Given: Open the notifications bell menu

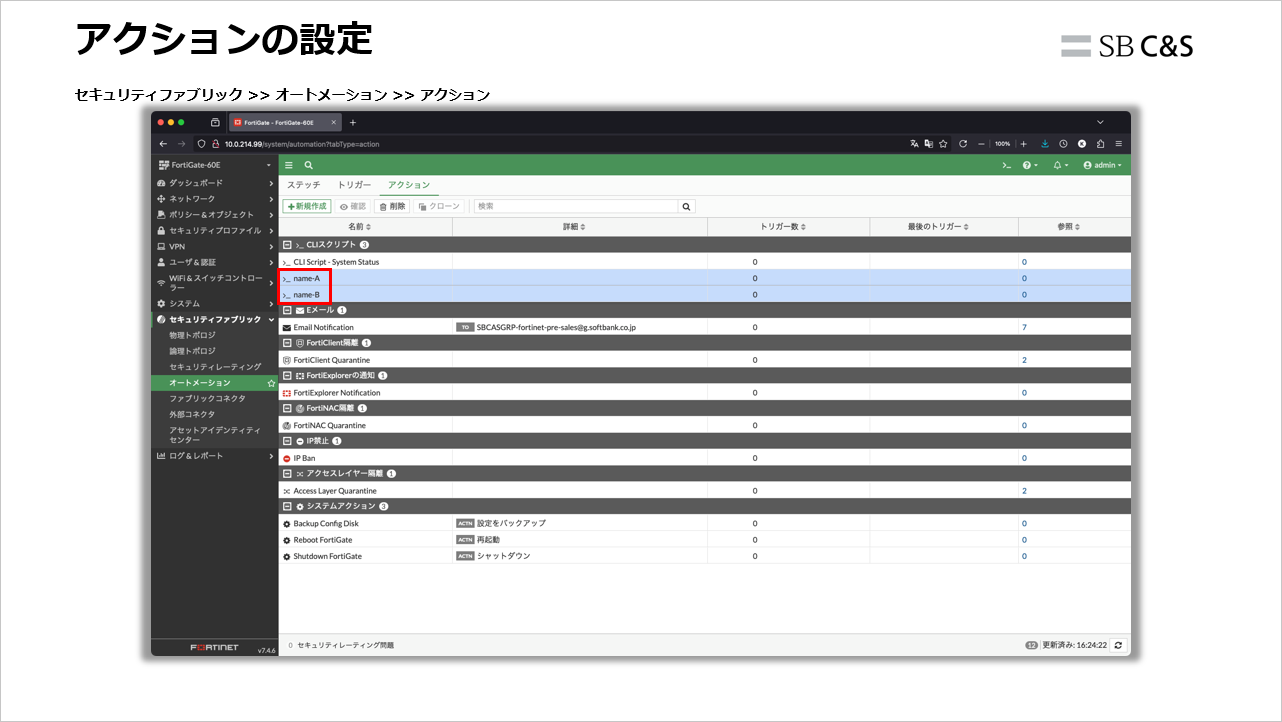Looking at the screenshot, I should pos(1061,165).
